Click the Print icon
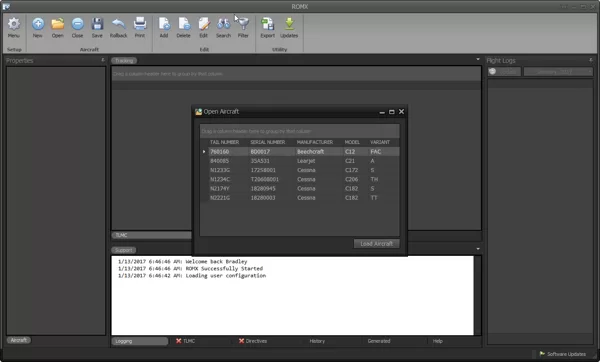The height and width of the screenshot is (362, 600). pos(140,24)
